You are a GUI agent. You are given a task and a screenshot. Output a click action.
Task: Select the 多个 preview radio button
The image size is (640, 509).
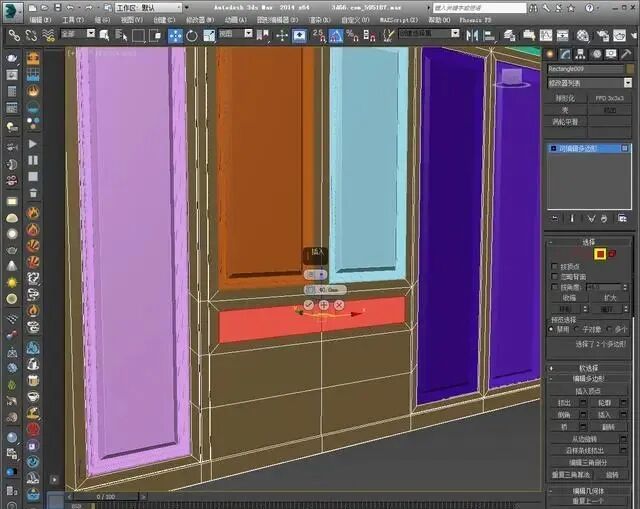coord(609,329)
